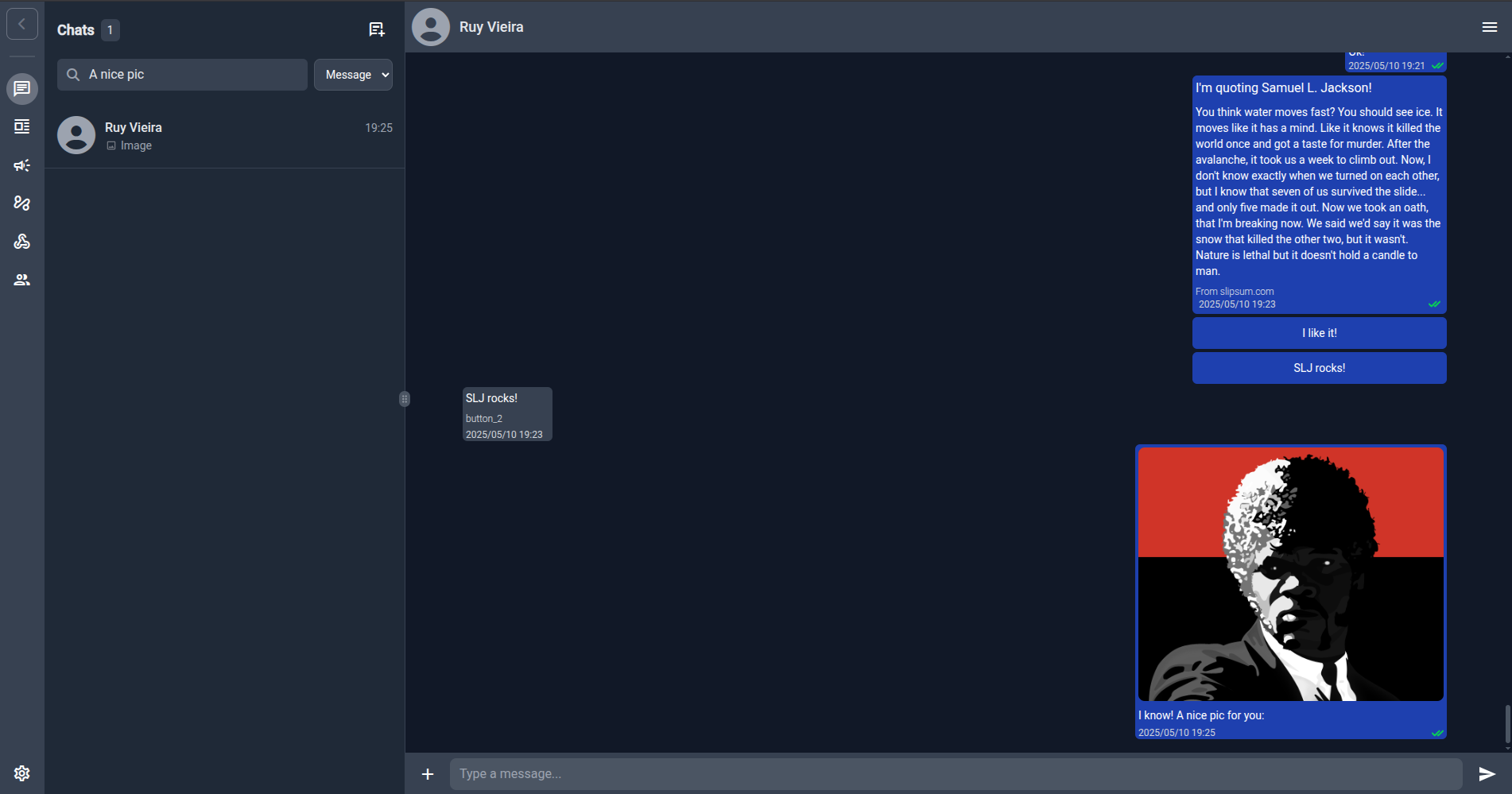Open Settings from the gear icon
1512x794 pixels.
tap(21, 773)
